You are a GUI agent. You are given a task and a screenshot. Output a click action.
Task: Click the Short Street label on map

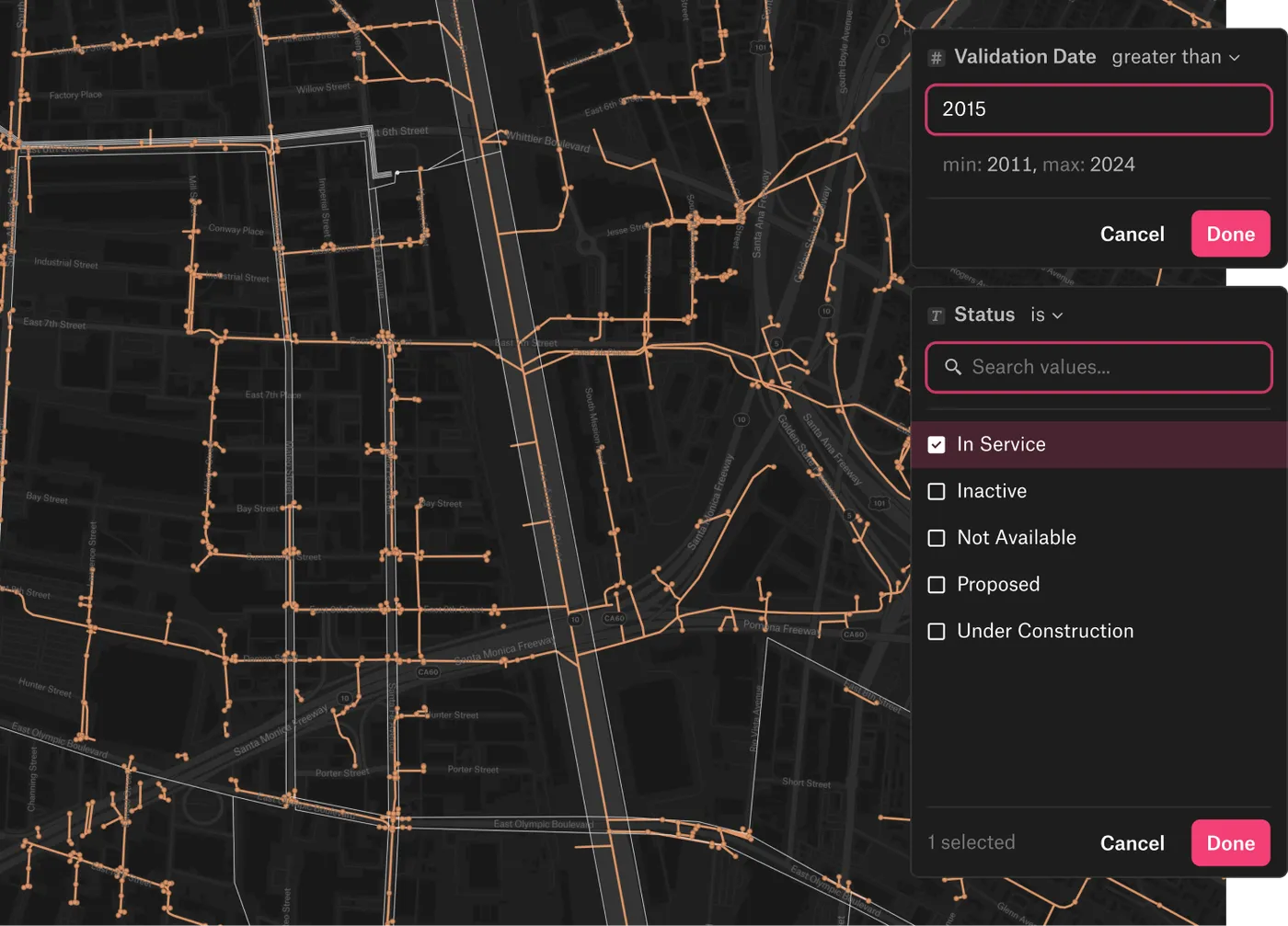tap(806, 783)
